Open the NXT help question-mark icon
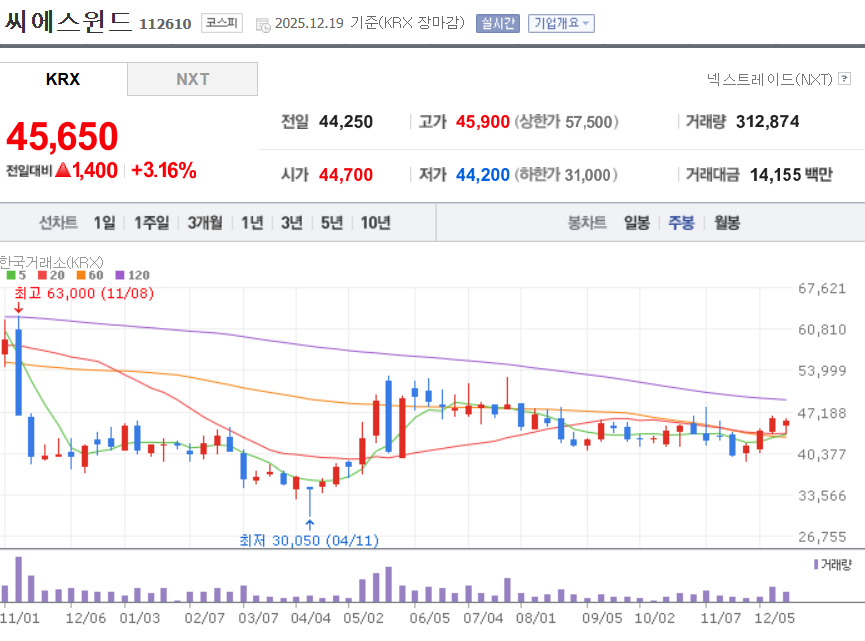The height and width of the screenshot is (641, 865). click(844, 79)
